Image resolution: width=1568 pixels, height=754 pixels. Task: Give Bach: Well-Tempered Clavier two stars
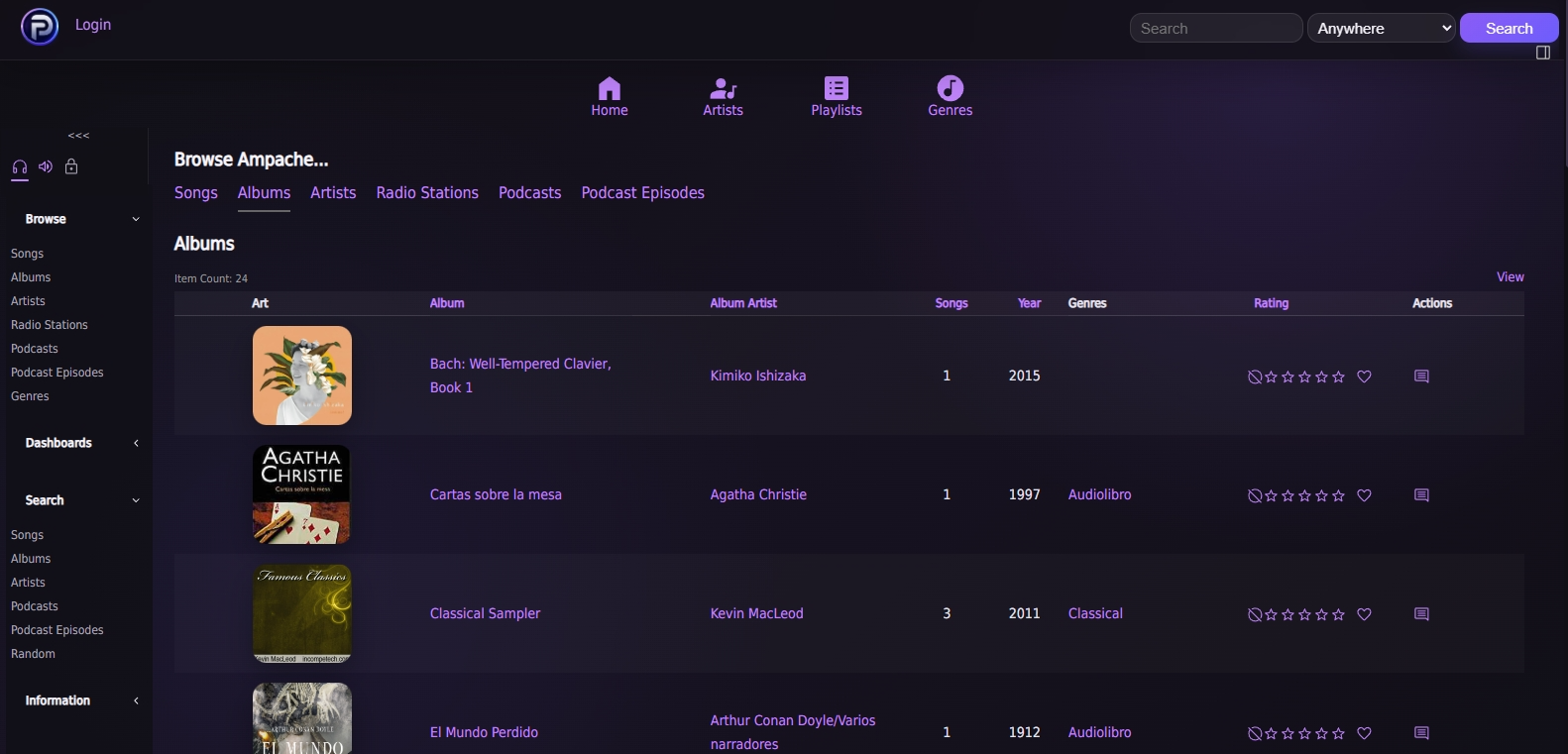[1288, 377]
